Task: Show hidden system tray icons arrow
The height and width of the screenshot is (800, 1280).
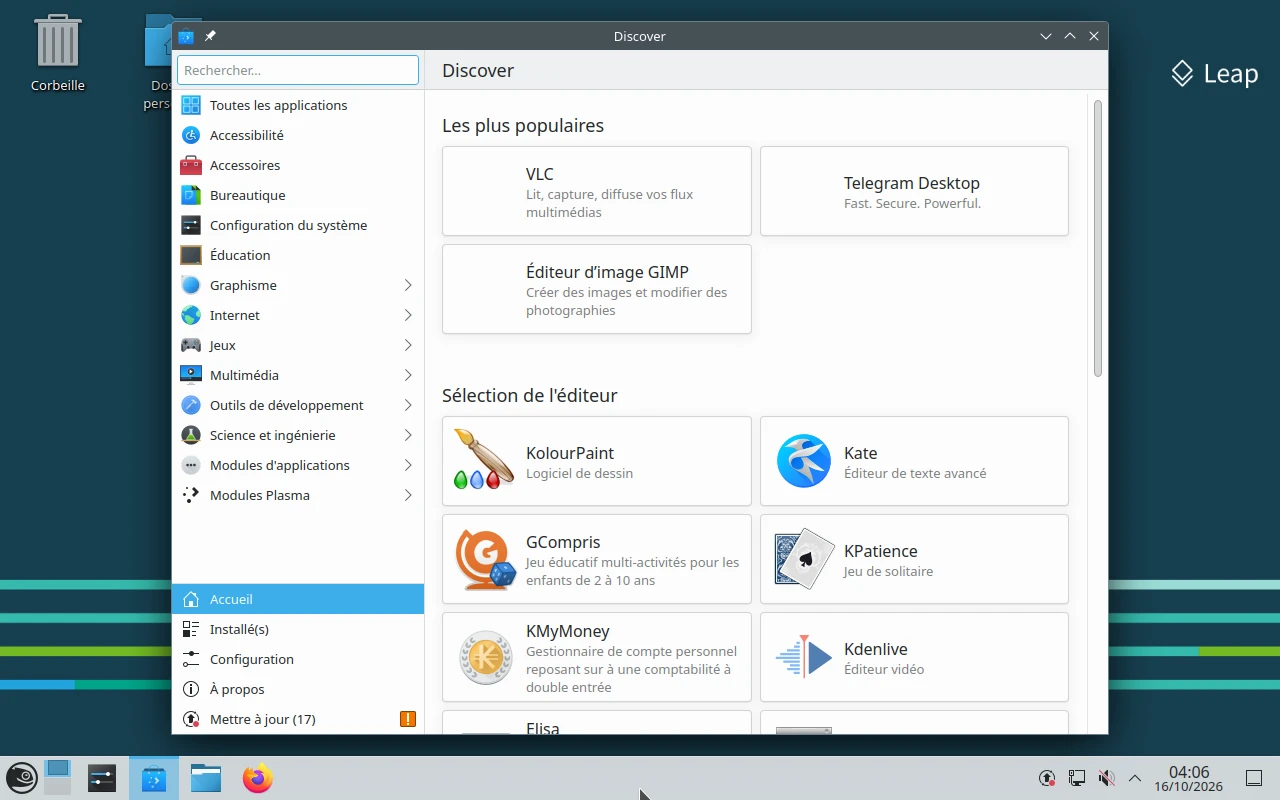Action: click(1135, 778)
